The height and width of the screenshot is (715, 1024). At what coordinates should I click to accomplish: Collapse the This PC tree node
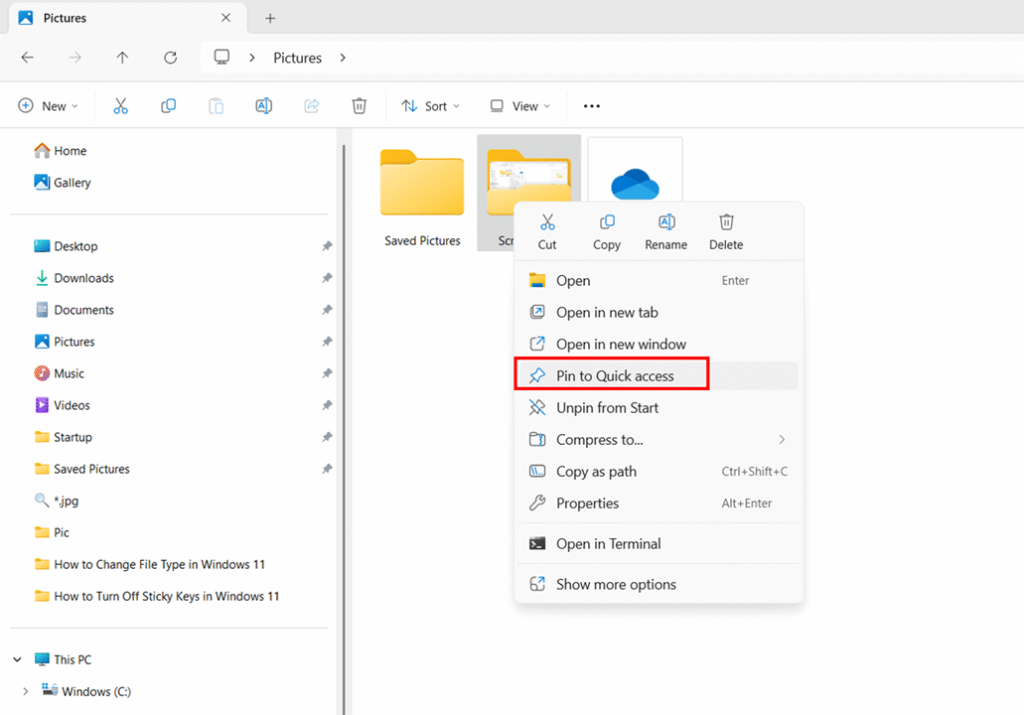tap(18, 659)
